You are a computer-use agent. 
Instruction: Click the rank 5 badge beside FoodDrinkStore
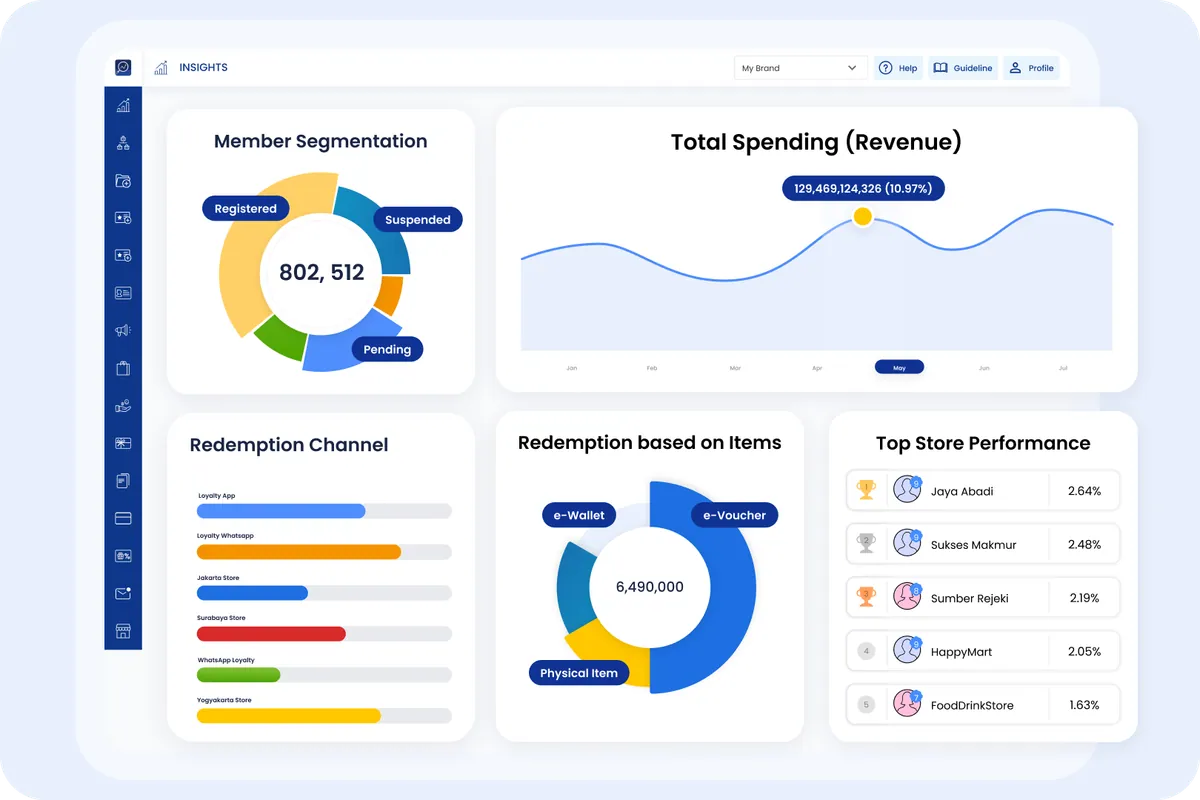click(866, 704)
